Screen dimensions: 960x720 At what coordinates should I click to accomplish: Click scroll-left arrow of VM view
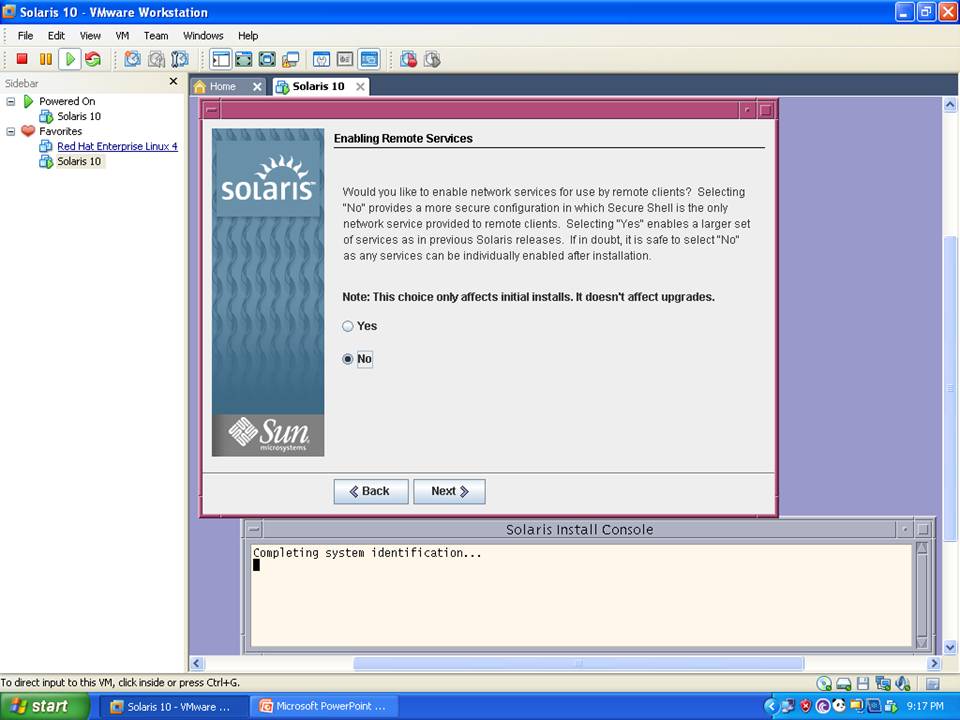tap(196, 663)
